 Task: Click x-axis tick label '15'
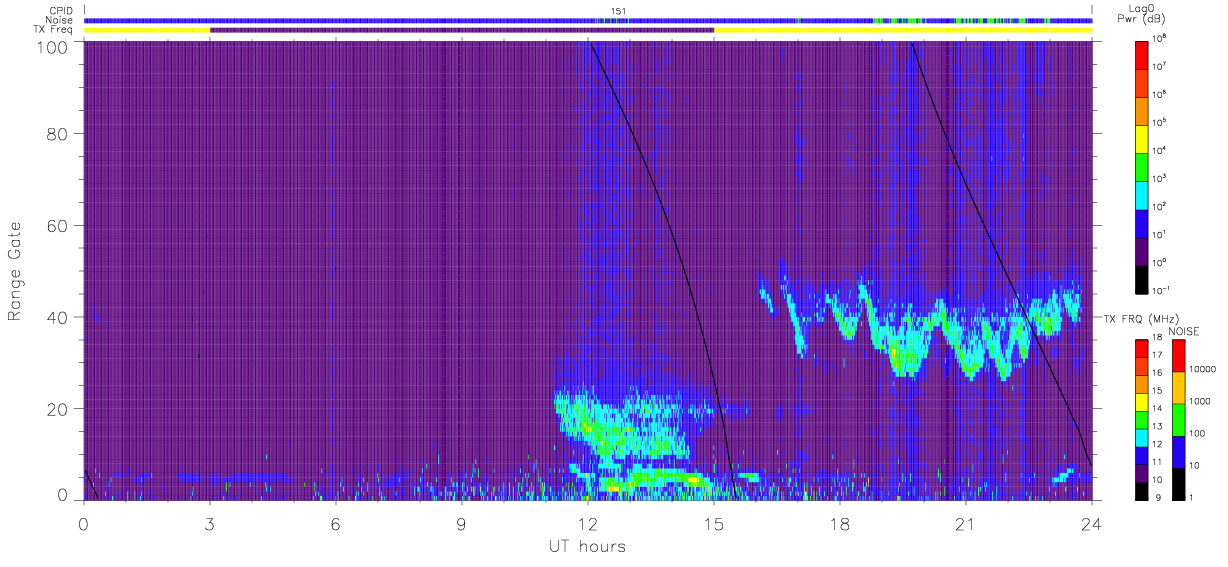pos(714,523)
